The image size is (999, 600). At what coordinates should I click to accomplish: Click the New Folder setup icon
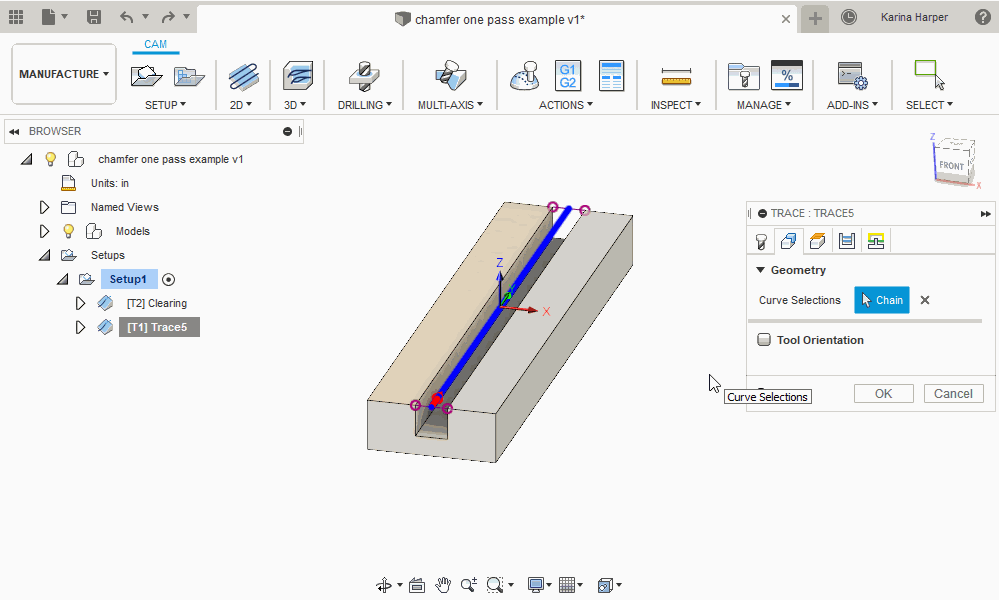(189, 76)
